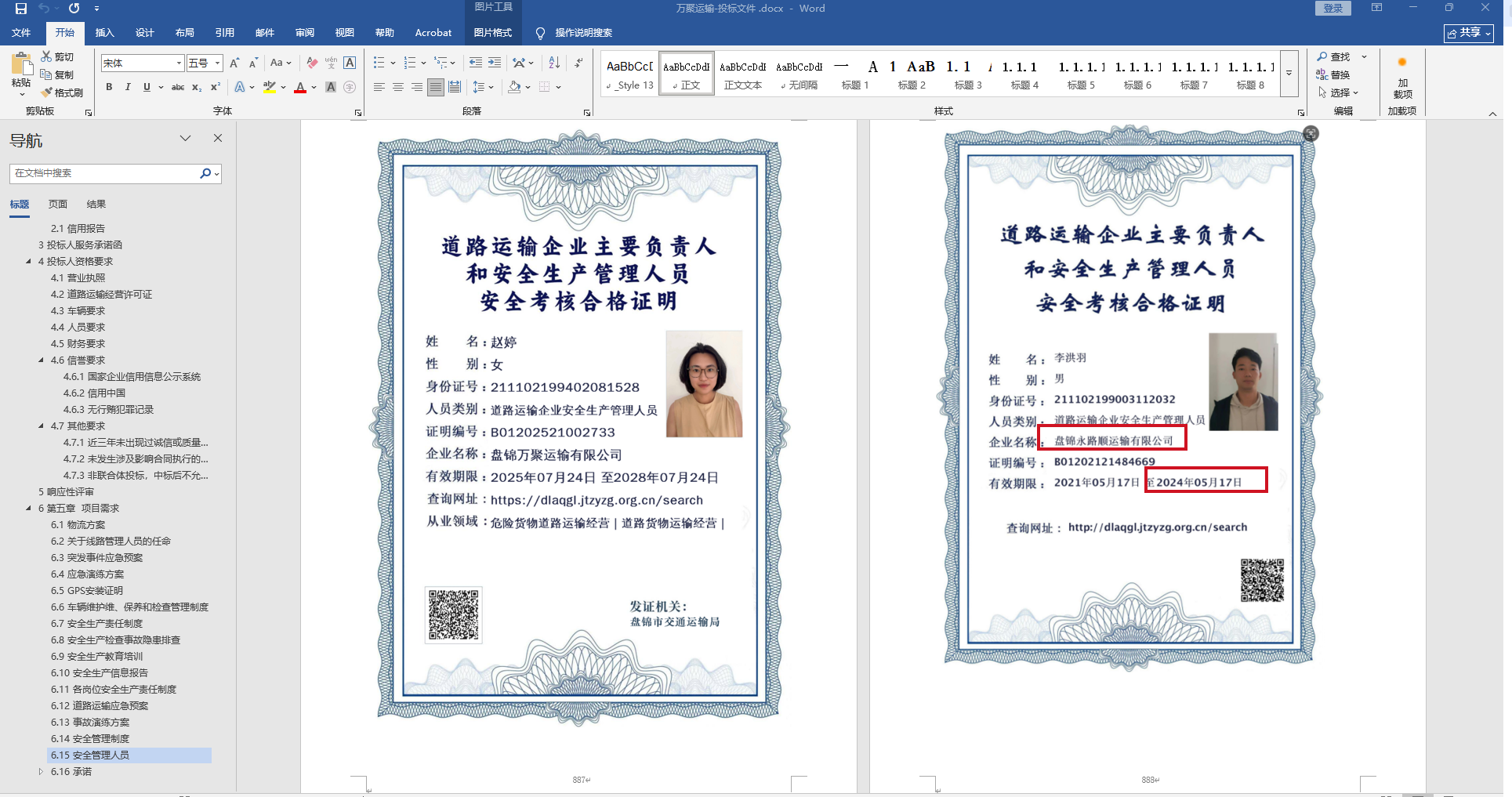1512x797 pixels.
Task: Toggle center paragraph alignment
Action: point(398,87)
